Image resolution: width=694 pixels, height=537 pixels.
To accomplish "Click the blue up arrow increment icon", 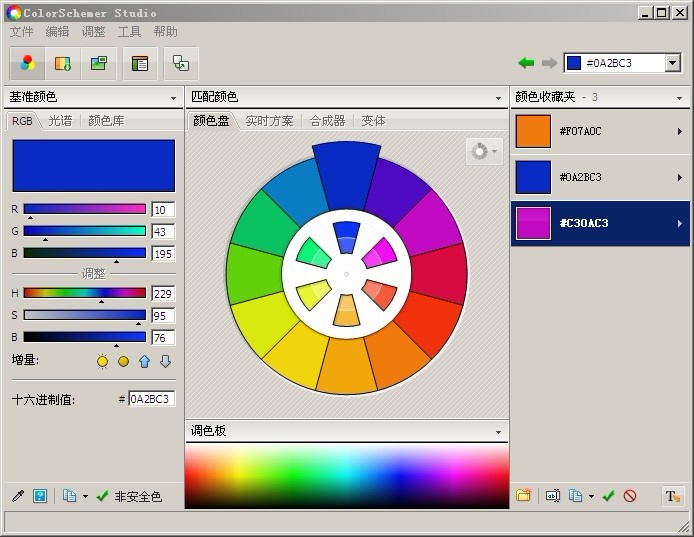I will [x=144, y=362].
